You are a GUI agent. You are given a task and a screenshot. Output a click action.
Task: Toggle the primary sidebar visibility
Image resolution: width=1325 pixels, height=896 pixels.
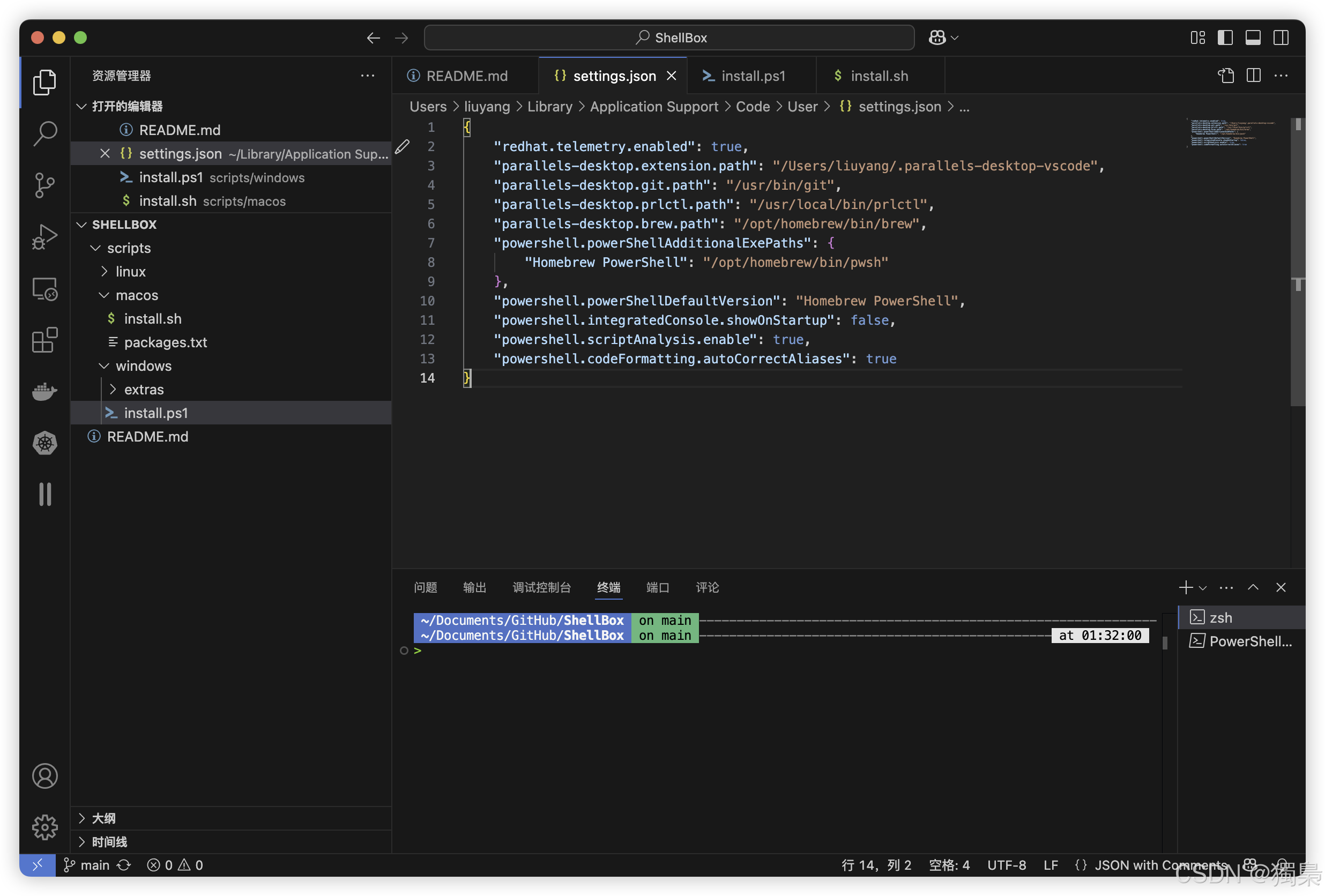[1224, 37]
